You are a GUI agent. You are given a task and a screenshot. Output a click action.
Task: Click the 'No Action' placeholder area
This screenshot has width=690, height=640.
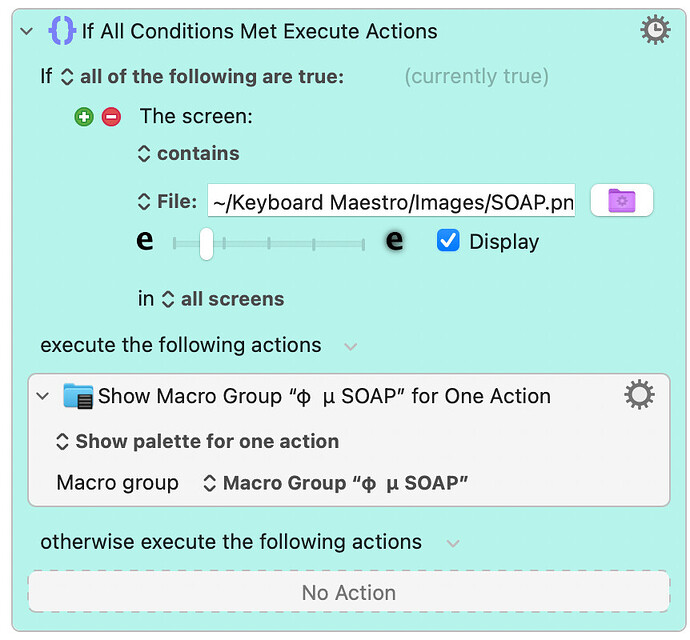click(x=349, y=592)
